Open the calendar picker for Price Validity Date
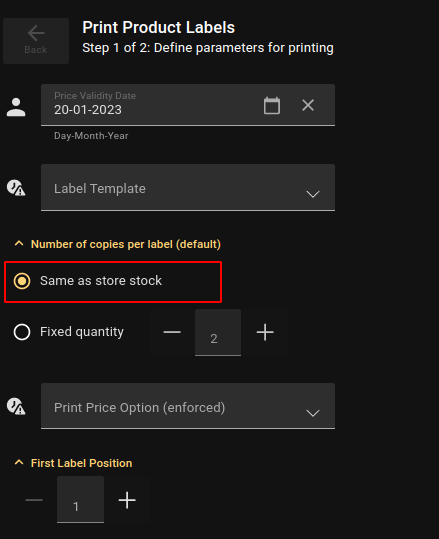 point(272,105)
